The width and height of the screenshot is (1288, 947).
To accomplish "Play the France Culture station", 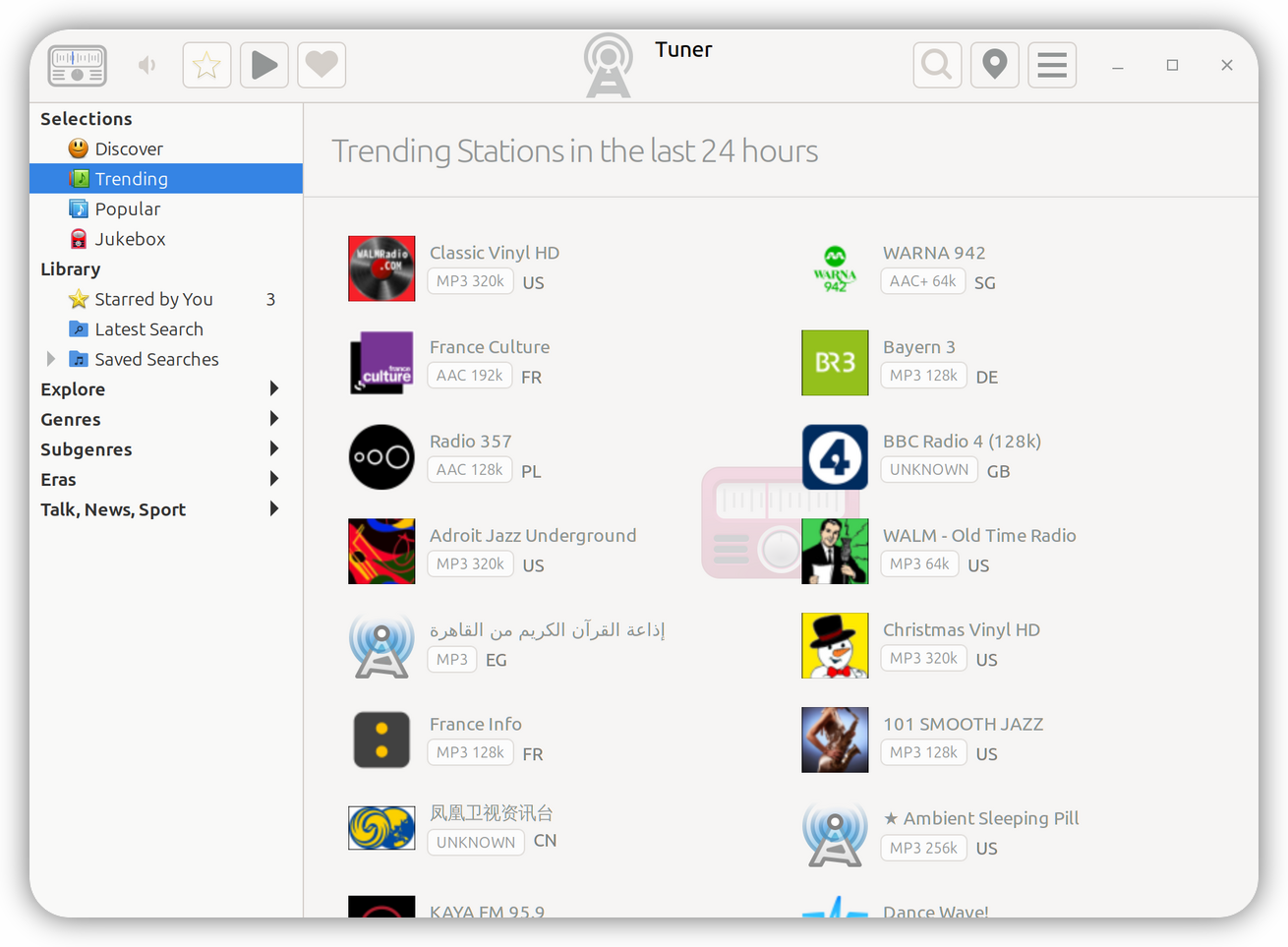I will [x=490, y=347].
